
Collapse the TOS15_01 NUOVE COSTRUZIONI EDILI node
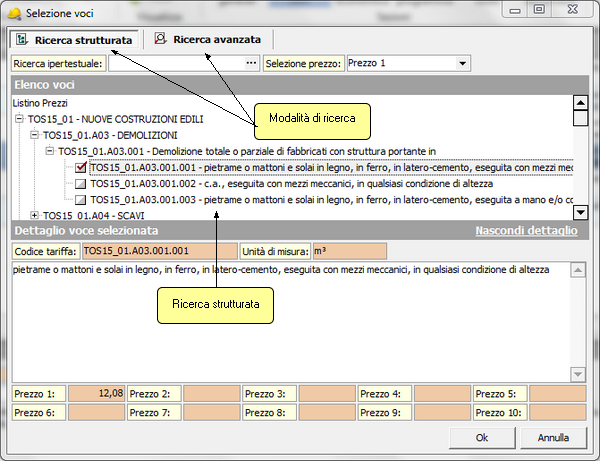coord(20,118)
